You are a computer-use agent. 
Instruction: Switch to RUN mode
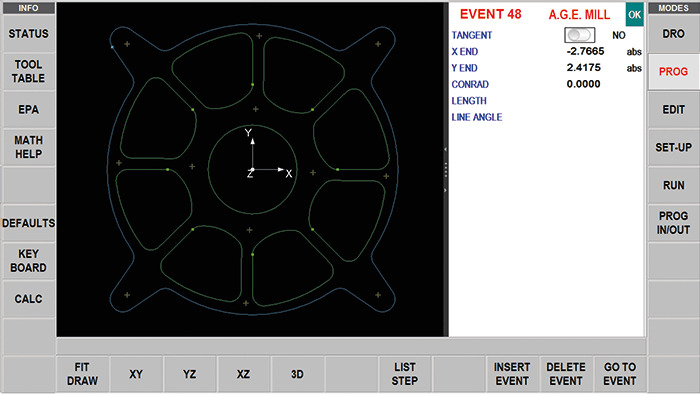click(673, 185)
